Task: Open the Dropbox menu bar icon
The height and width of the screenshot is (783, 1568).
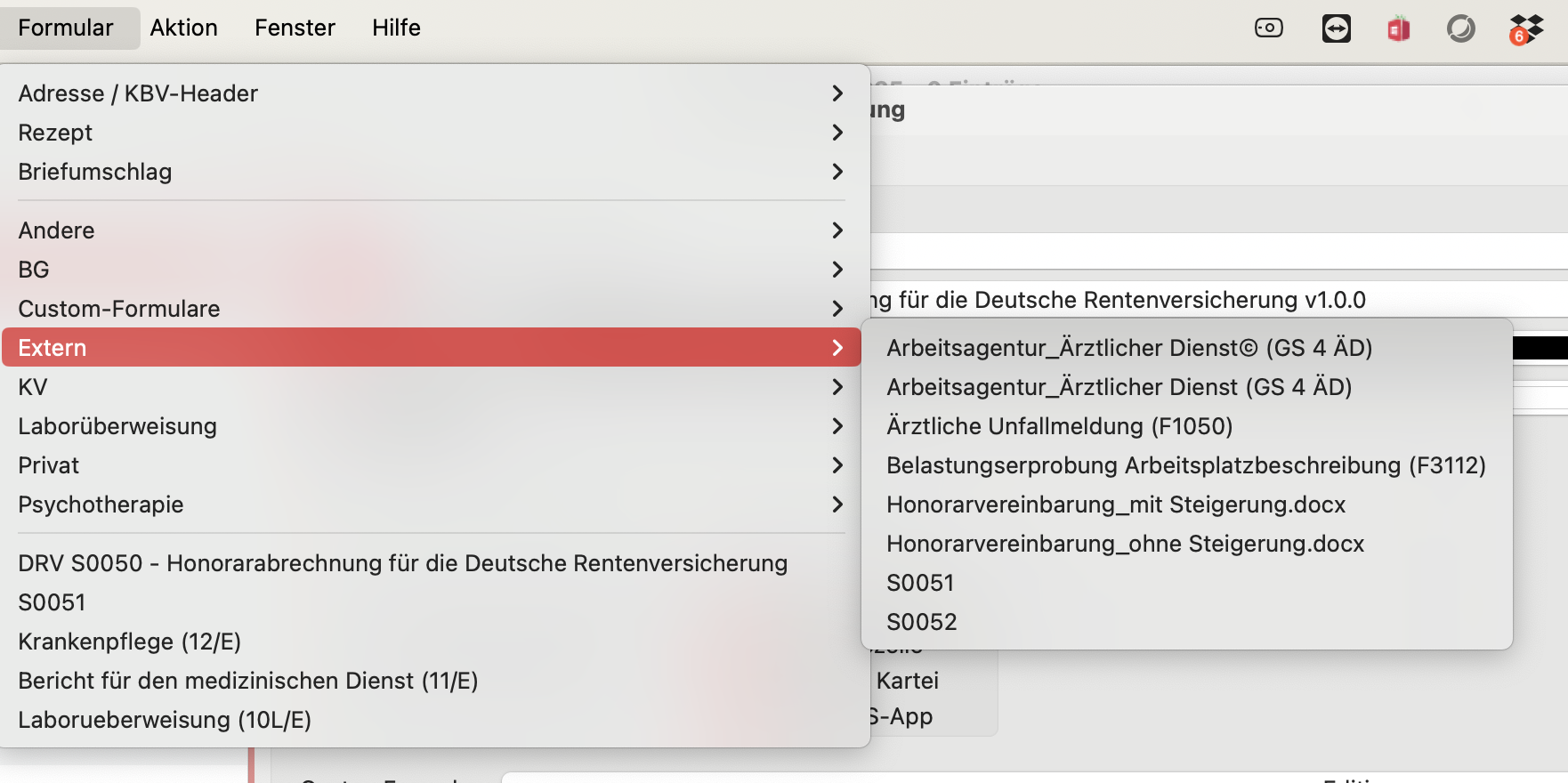Action: click(x=1526, y=29)
